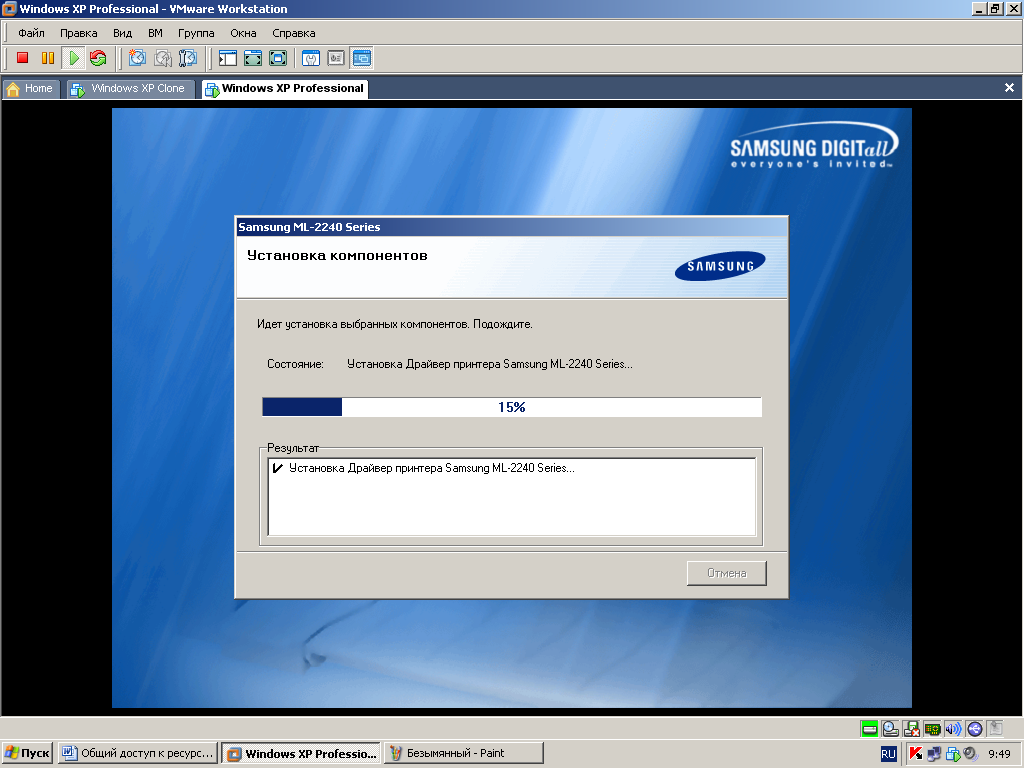Toggle the sidebar view icon
Image resolution: width=1024 pixels, height=768 pixels.
pos(227,58)
